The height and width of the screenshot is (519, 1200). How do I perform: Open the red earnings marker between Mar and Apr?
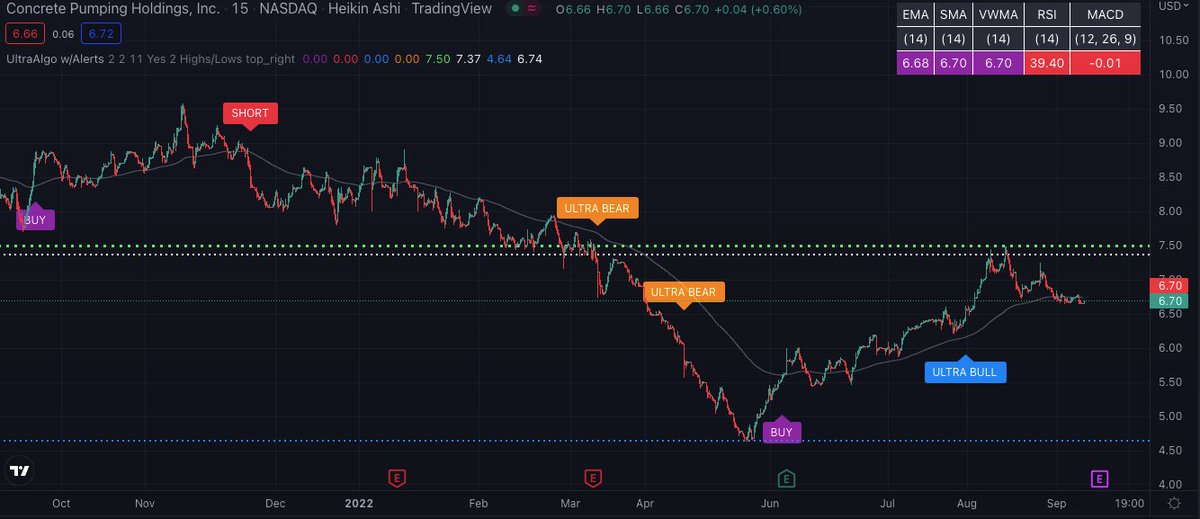click(593, 477)
